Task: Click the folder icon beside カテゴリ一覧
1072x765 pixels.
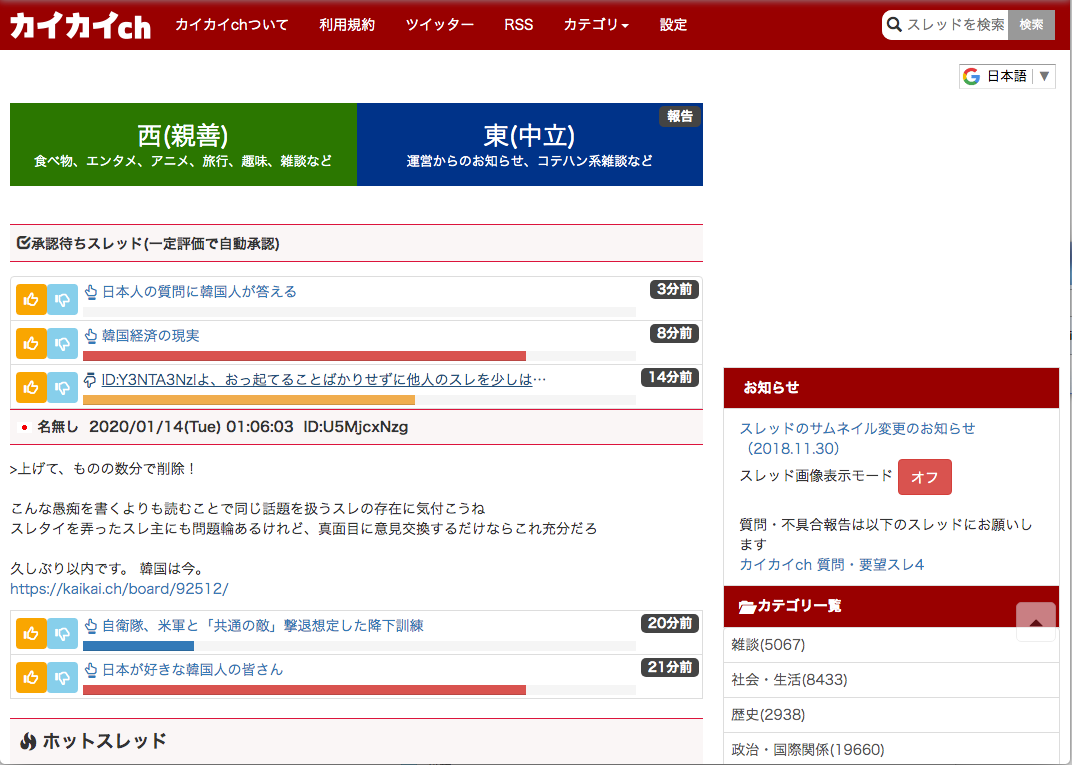Action: tap(747, 607)
